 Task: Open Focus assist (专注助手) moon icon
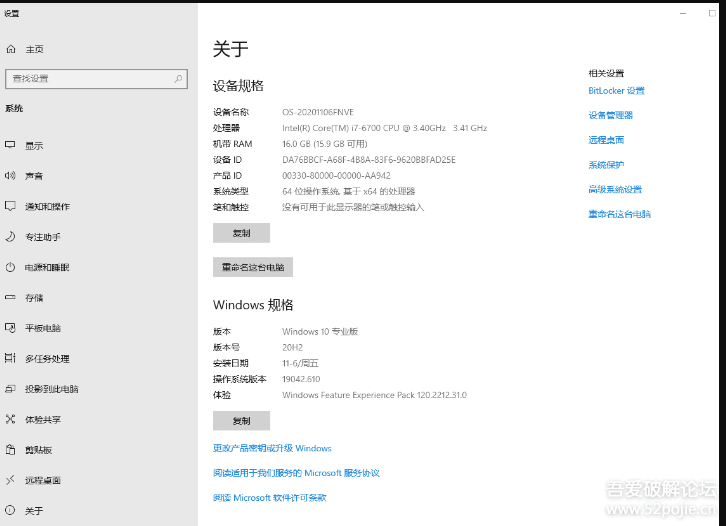click(x=10, y=237)
